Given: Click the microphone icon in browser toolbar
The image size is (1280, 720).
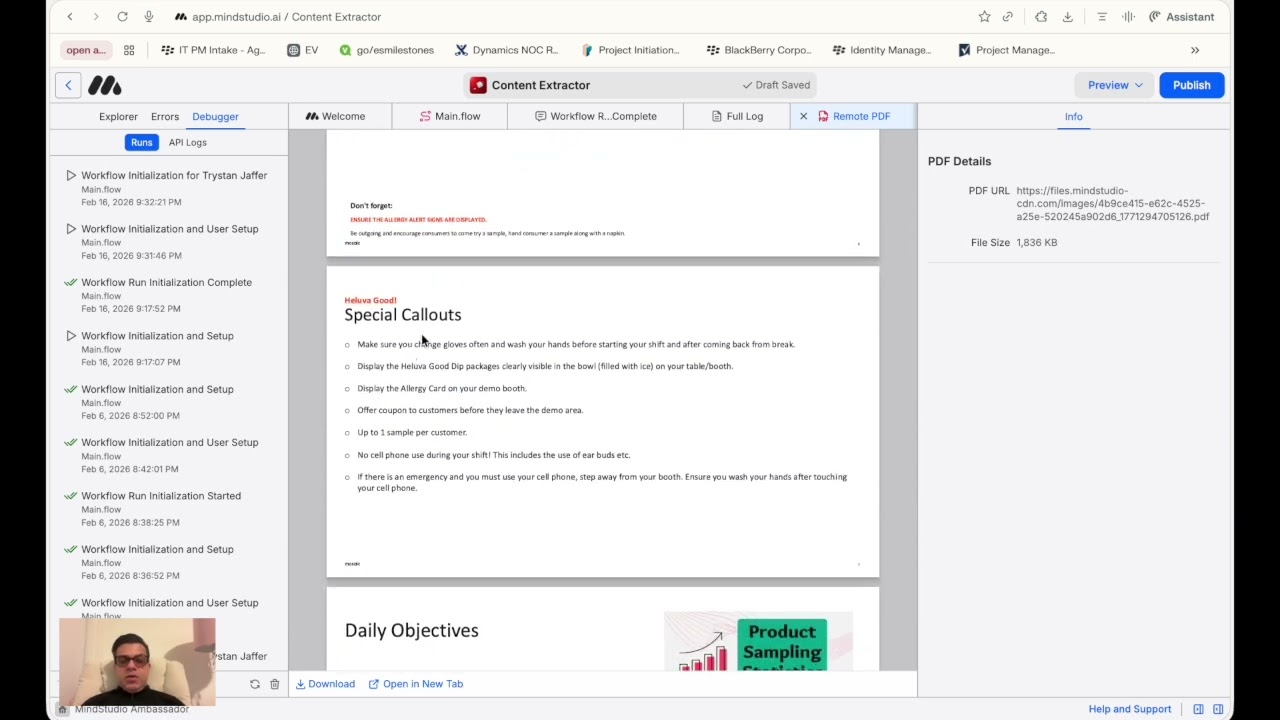Looking at the screenshot, I should (149, 17).
